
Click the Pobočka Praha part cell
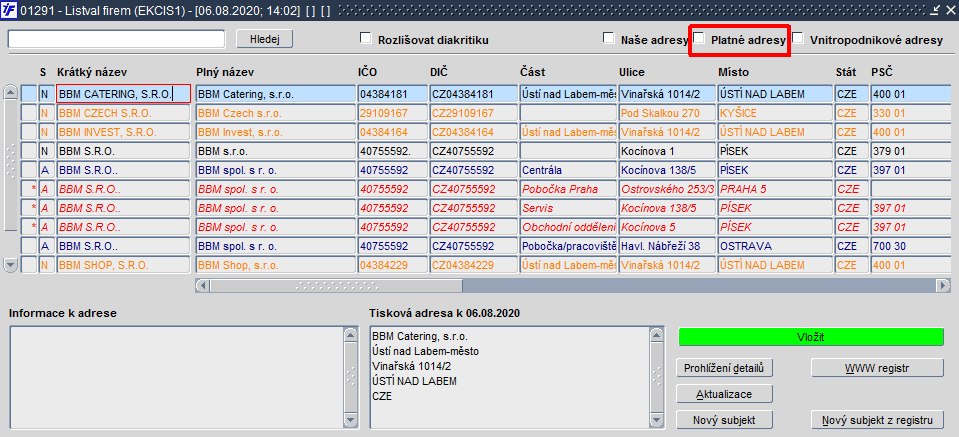coord(568,189)
